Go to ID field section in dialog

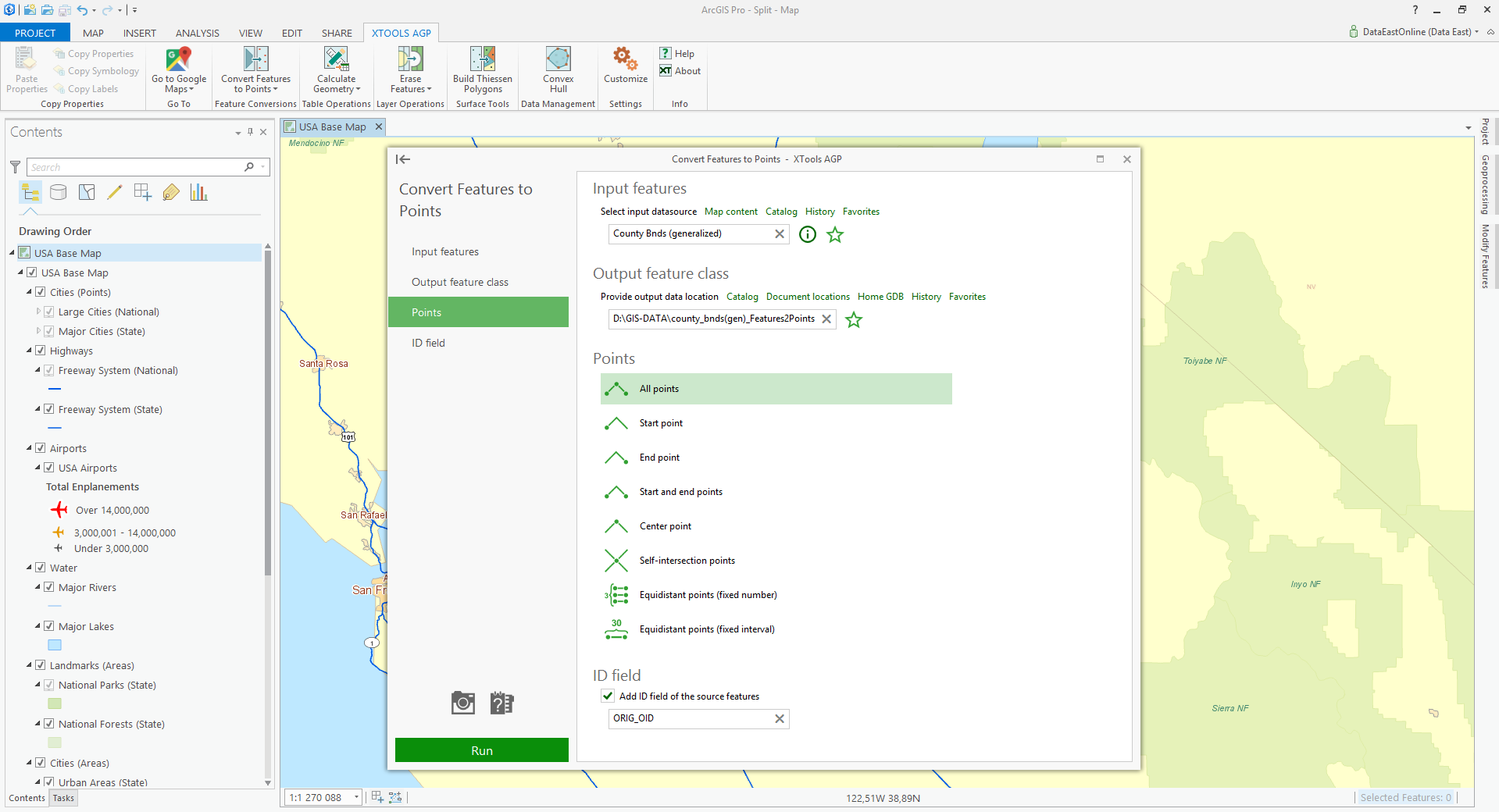click(x=478, y=343)
